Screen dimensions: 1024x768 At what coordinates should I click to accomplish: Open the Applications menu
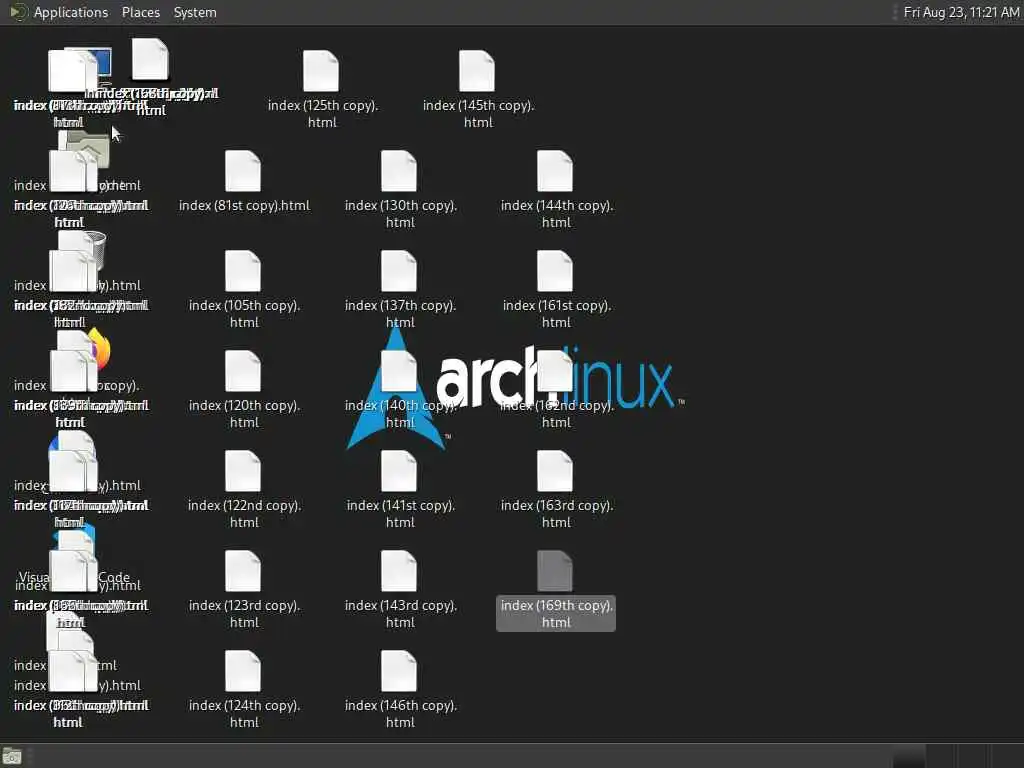coord(71,12)
